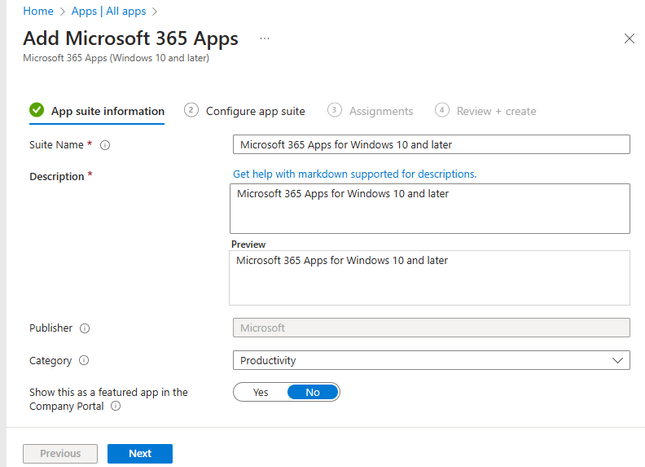Click the Publisher info icon
This screenshot has width=645, height=467.
click(x=84, y=328)
